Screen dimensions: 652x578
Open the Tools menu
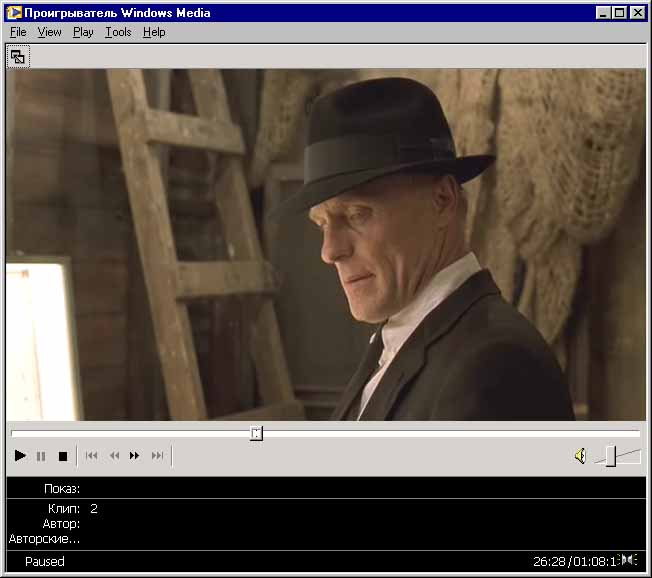118,32
